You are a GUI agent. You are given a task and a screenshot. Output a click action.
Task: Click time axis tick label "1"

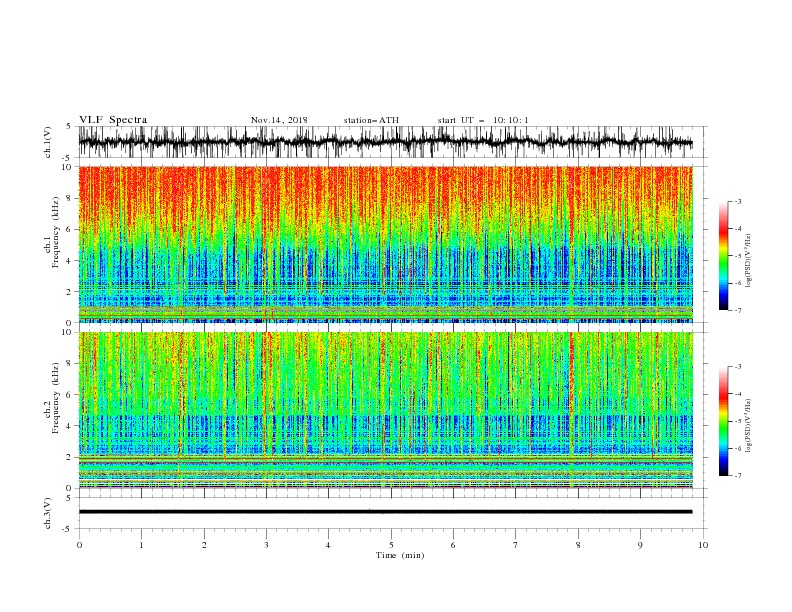click(141, 545)
